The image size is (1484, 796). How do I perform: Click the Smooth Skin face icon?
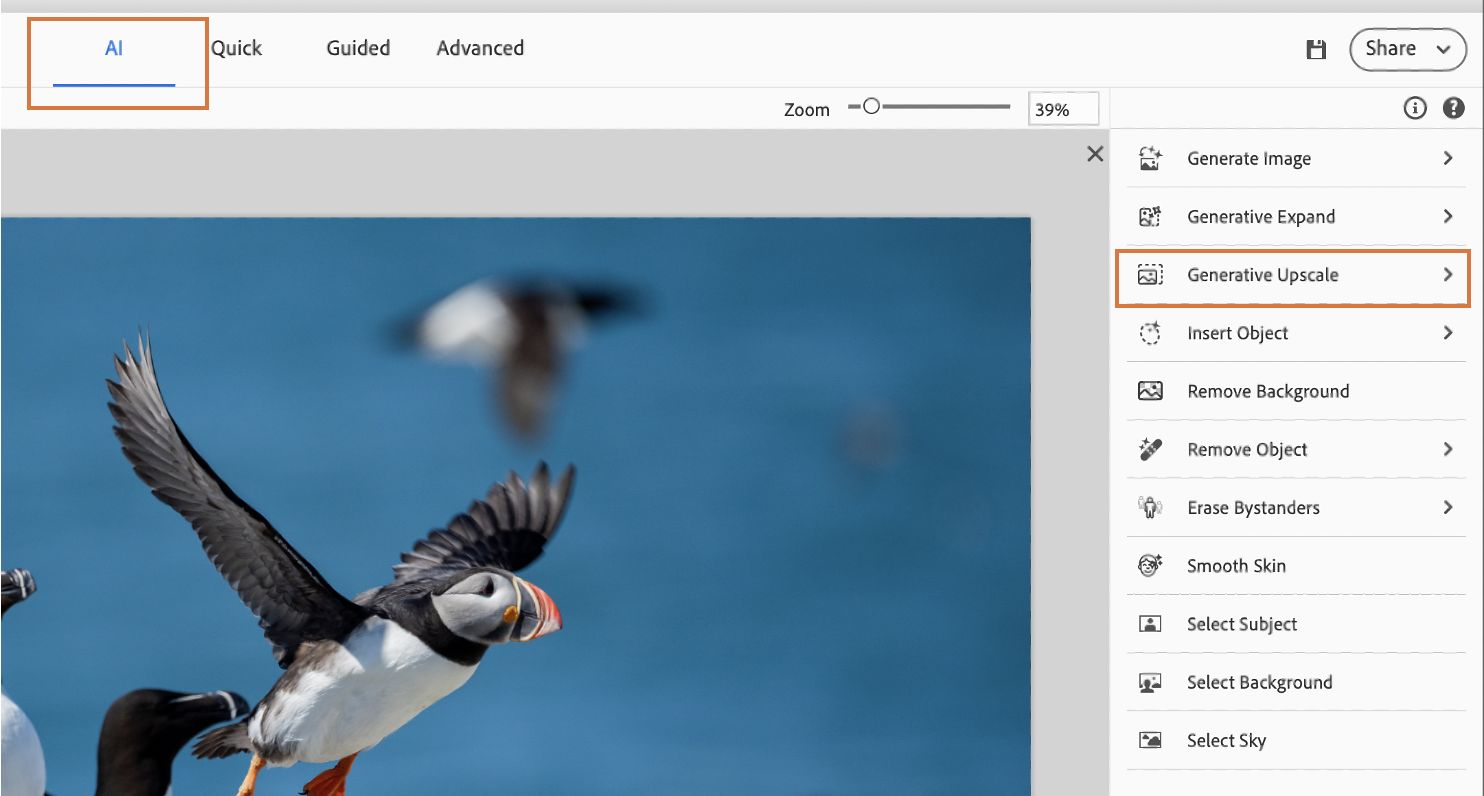[1150, 565]
